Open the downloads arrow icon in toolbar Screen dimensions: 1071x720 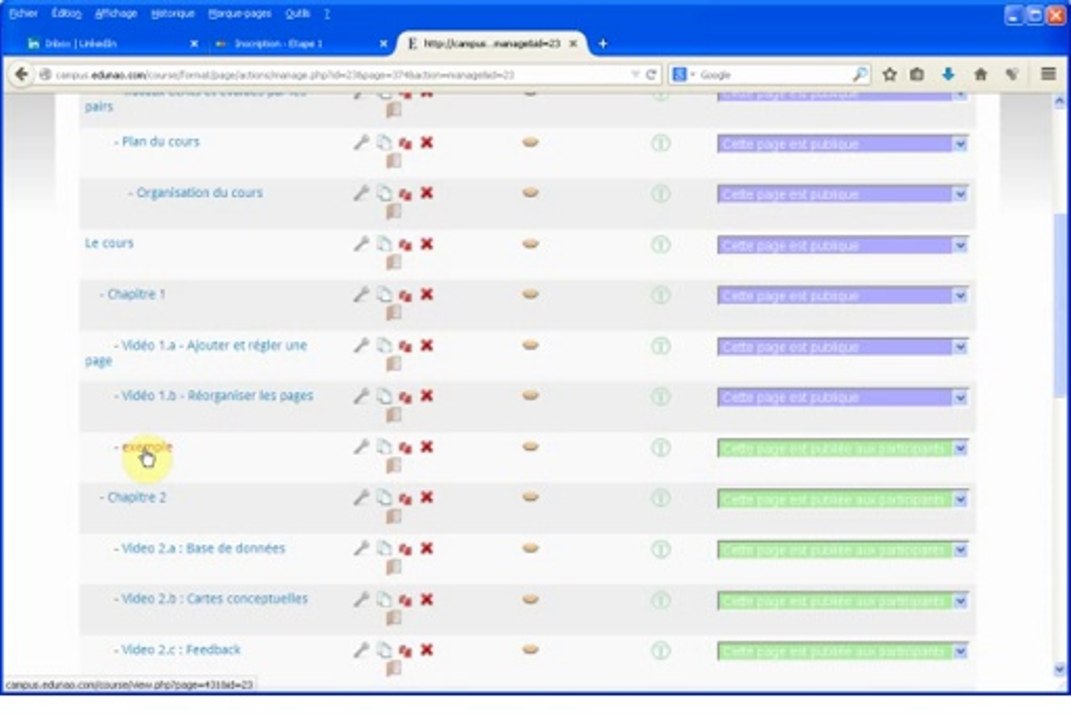[948, 74]
